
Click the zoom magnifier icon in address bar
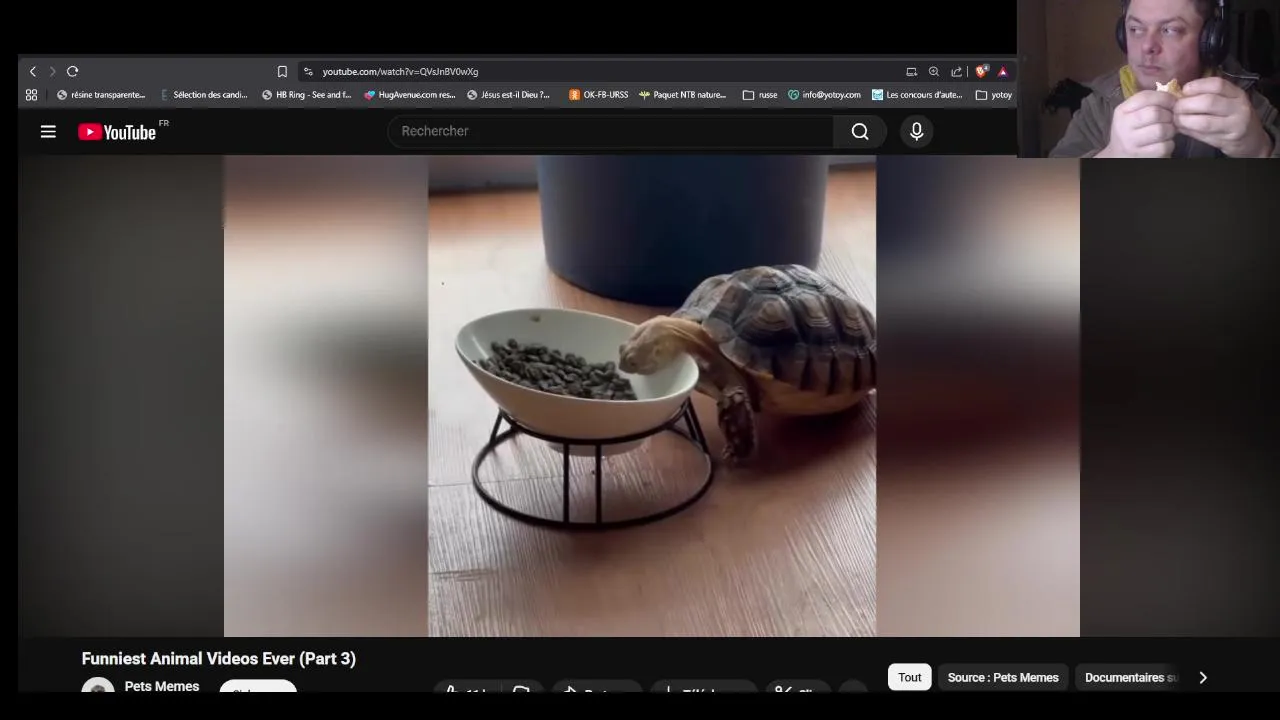[934, 72]
